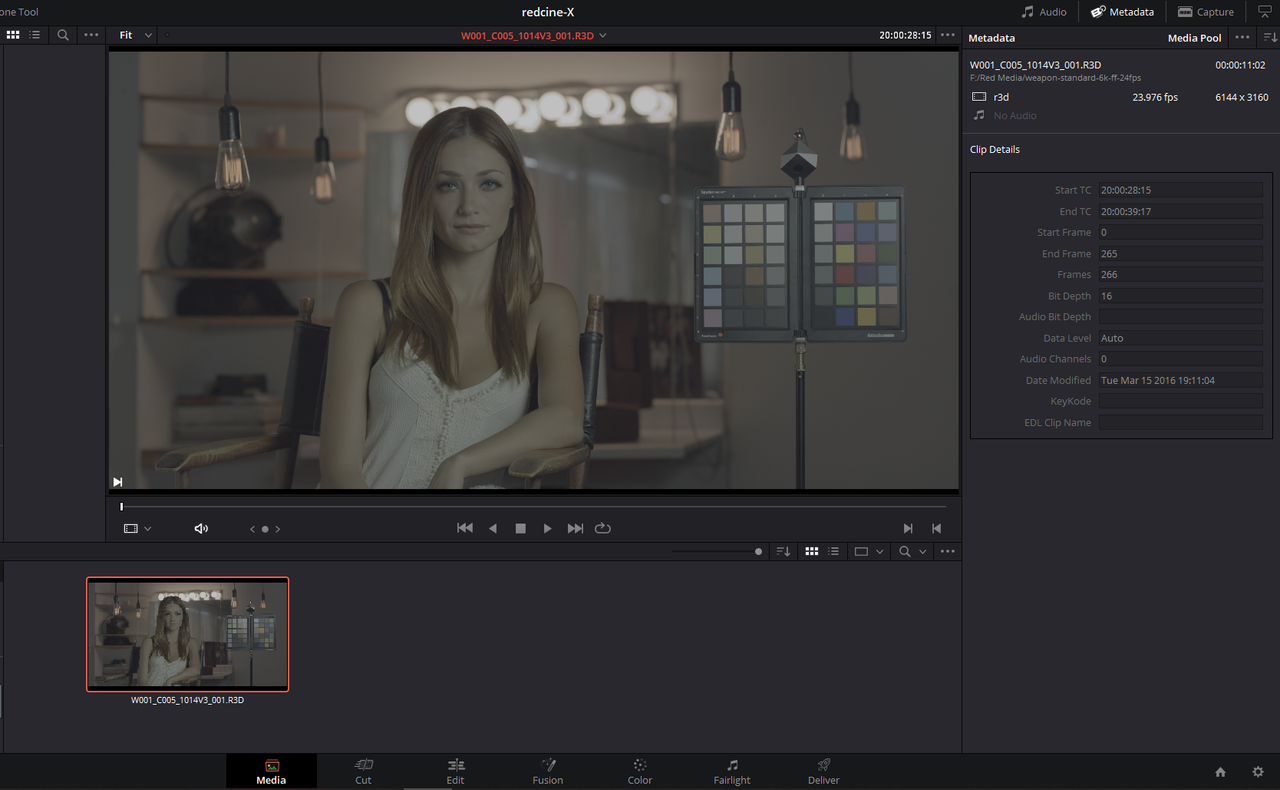Viewport: 1280px width, 790px height.
Task: Open the viewer mode filmstrip dropdown
Action: [137, 528]
